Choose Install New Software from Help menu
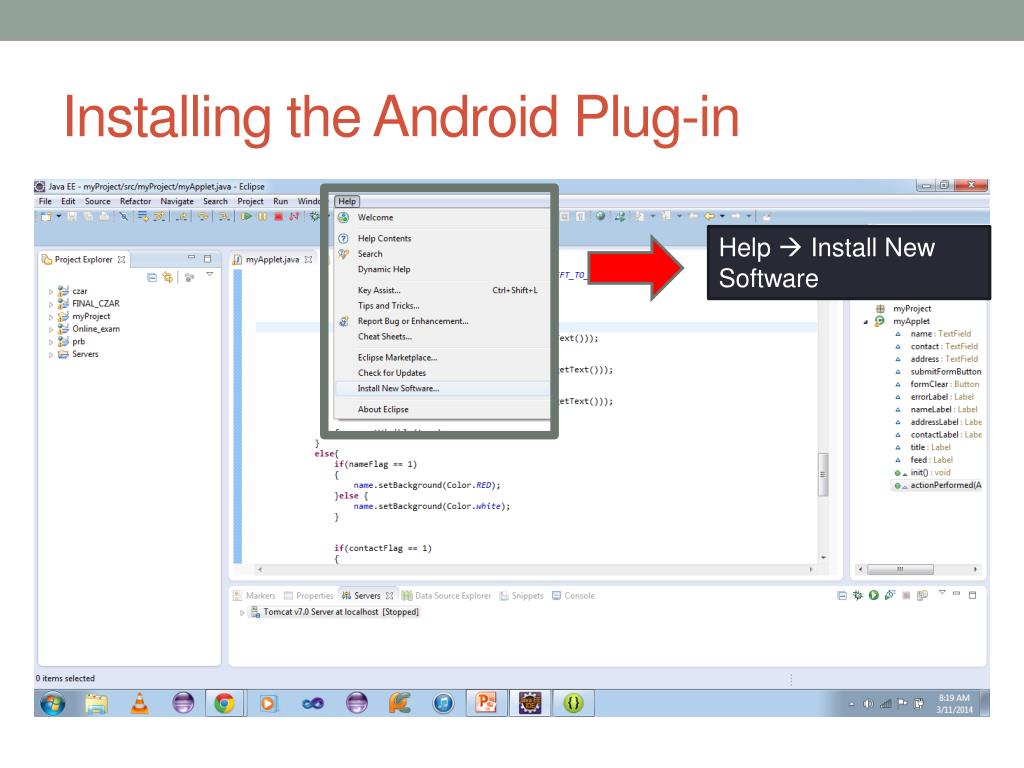 (x=442, y=389)
